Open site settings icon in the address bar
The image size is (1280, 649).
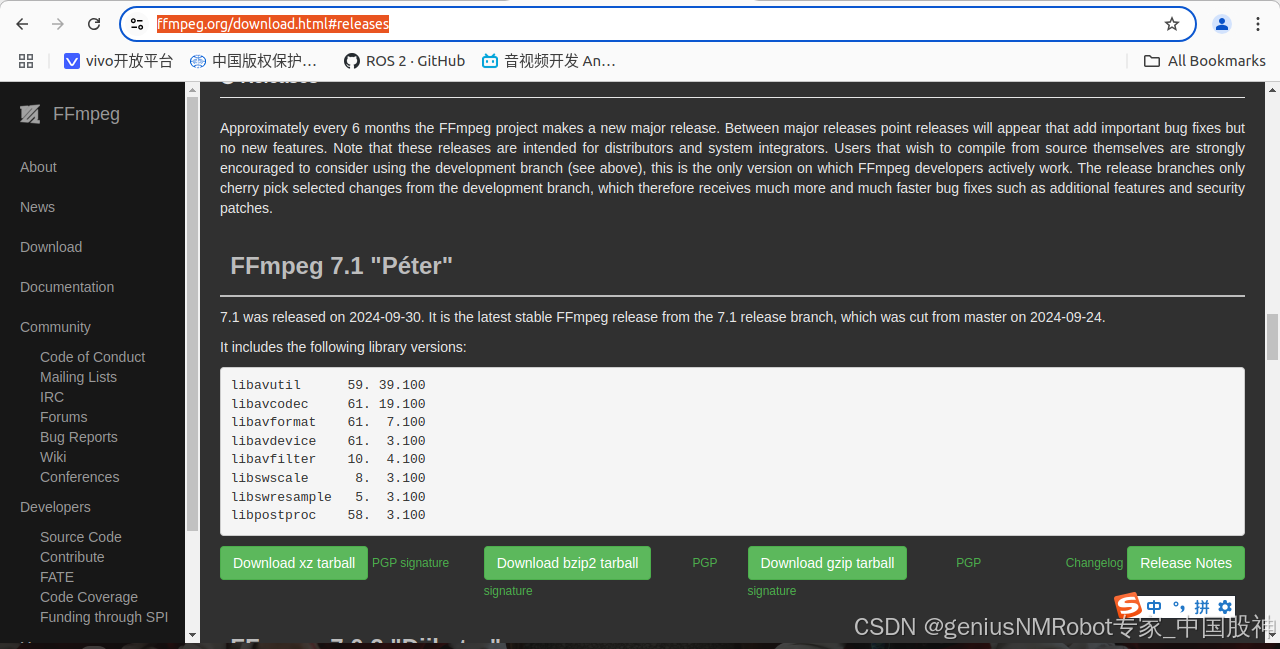coord(136,23)
